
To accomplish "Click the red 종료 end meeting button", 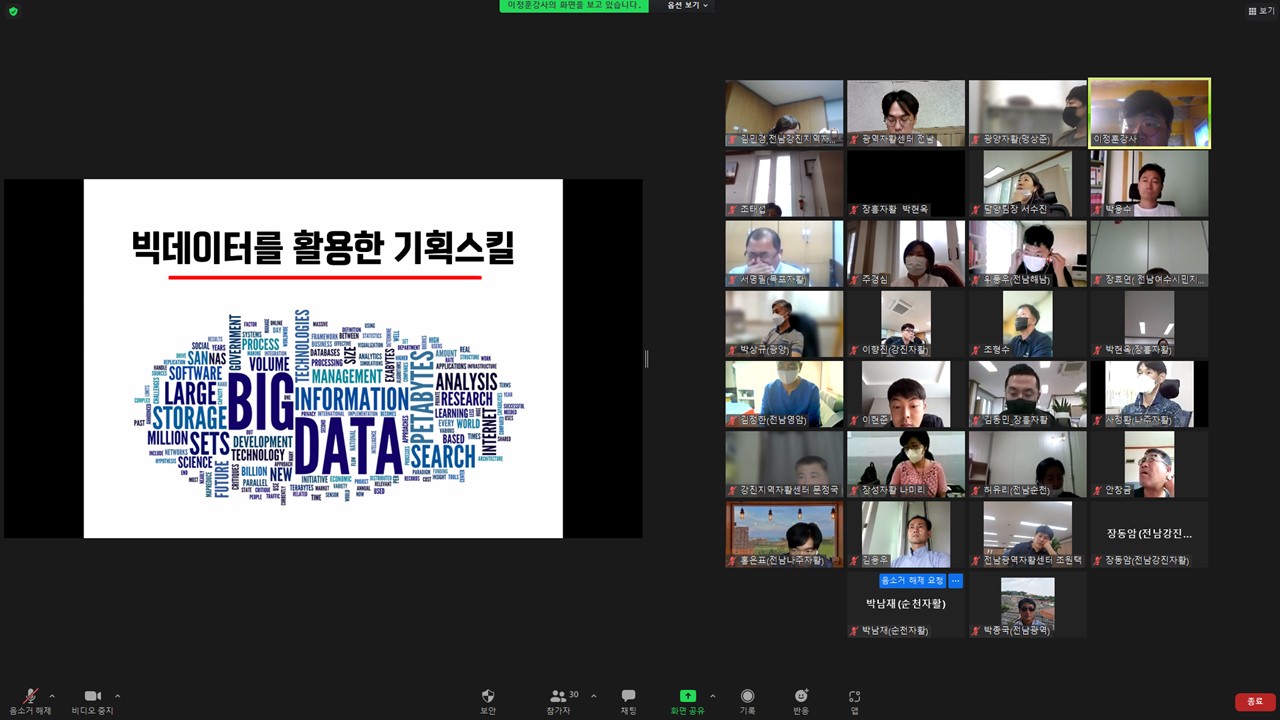I will 1255,702.
